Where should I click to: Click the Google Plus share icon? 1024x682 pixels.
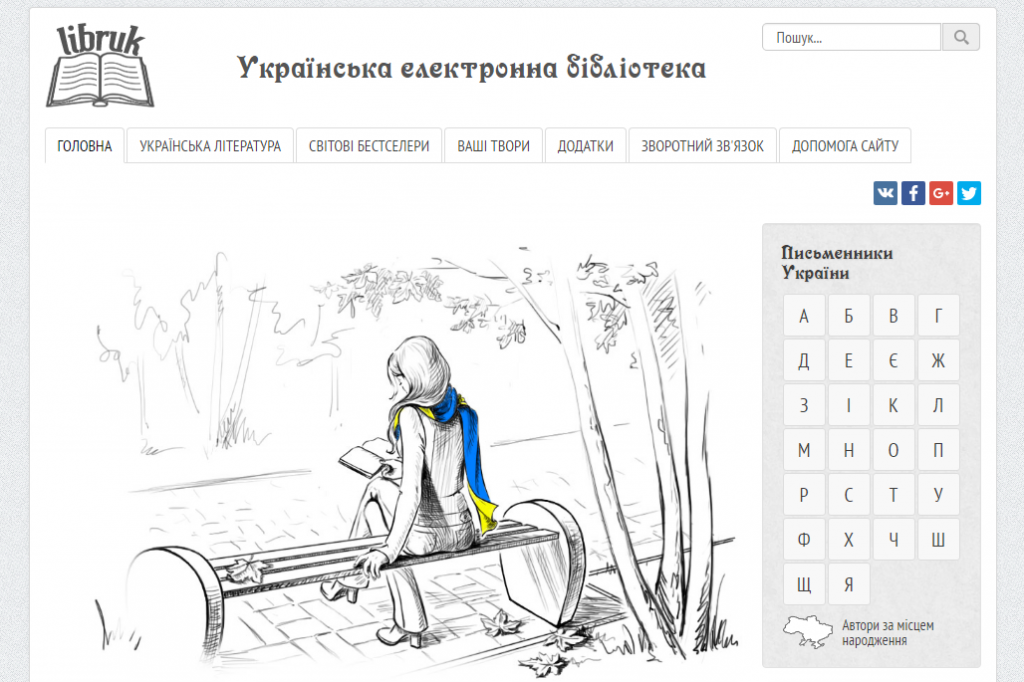941,193
